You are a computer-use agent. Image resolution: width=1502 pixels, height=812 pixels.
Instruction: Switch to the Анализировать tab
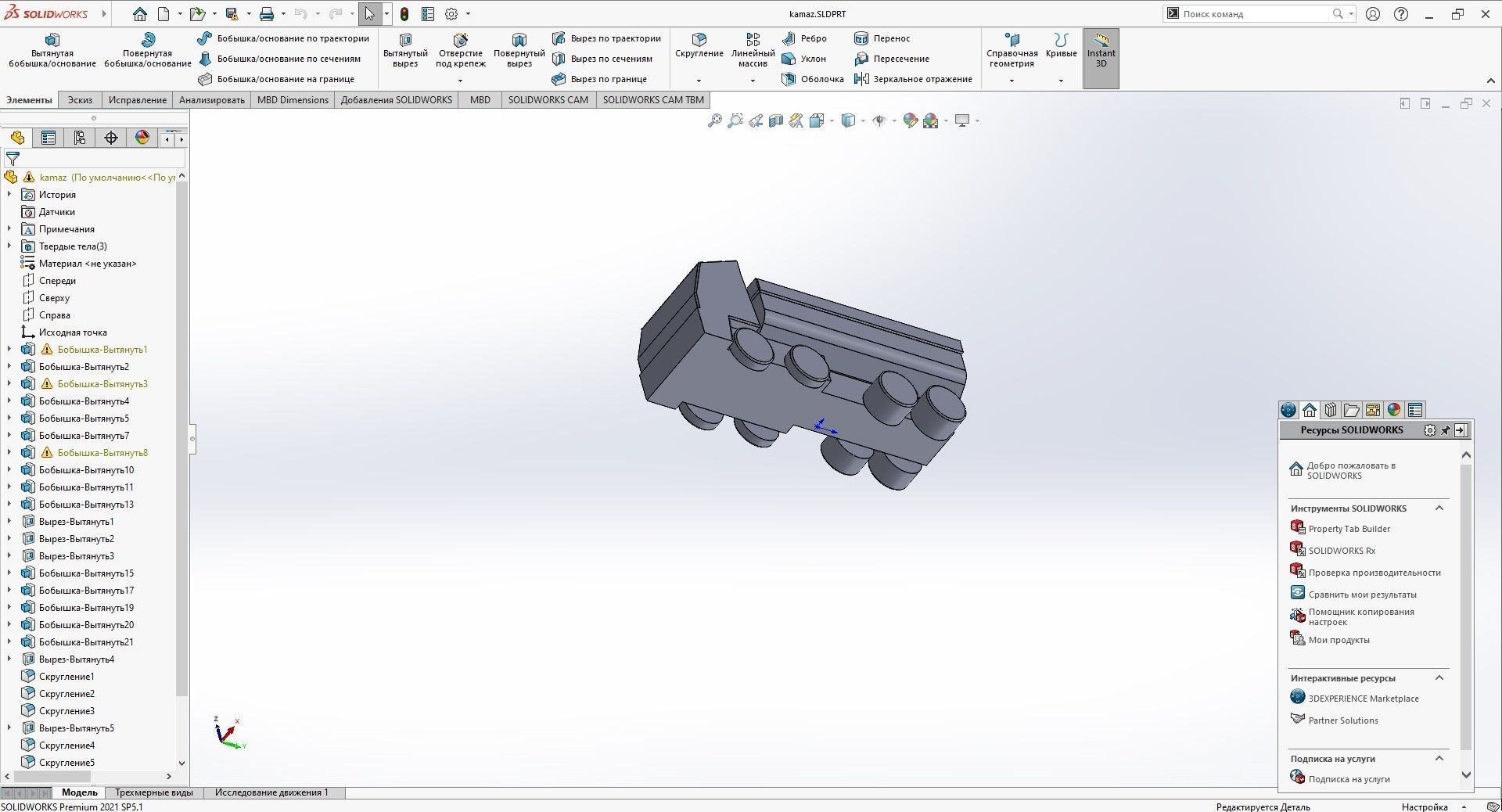point(212,100)
